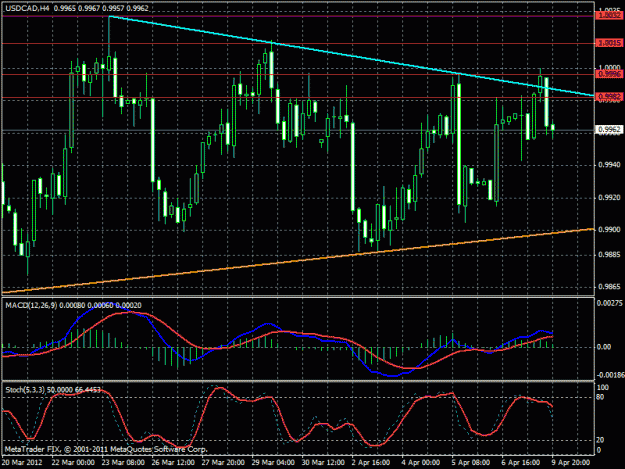Click the 26 Mar 12:00 time label
The height and width of the screenshot is (469, 625).
173,463
